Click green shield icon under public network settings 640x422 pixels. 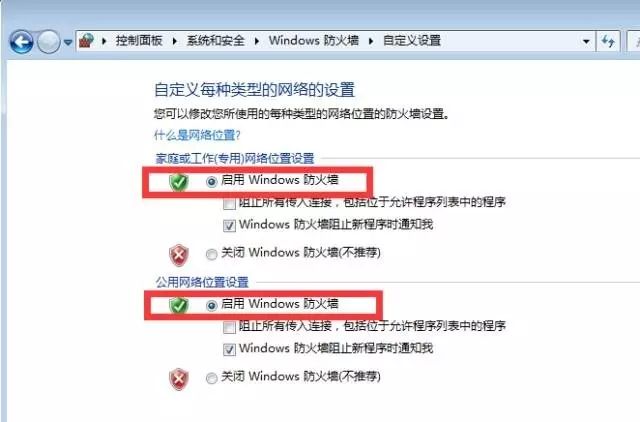click(179, 305)
